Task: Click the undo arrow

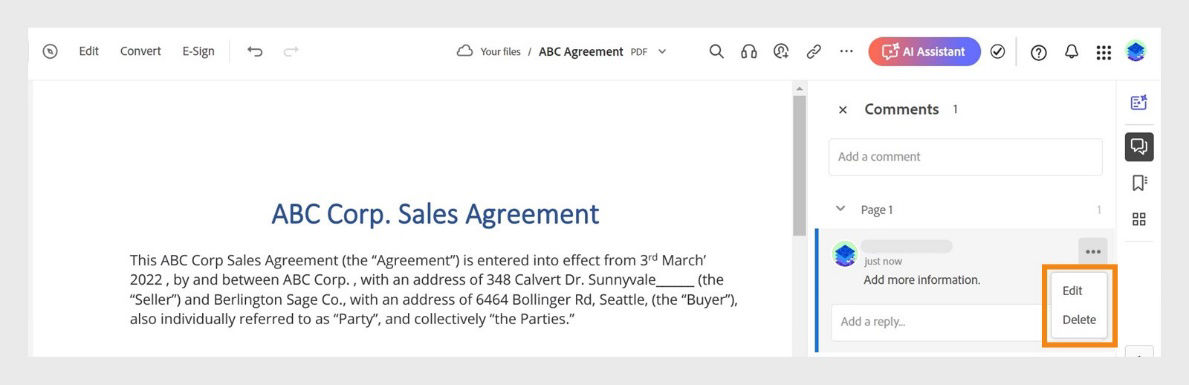Action: (255, 52)
